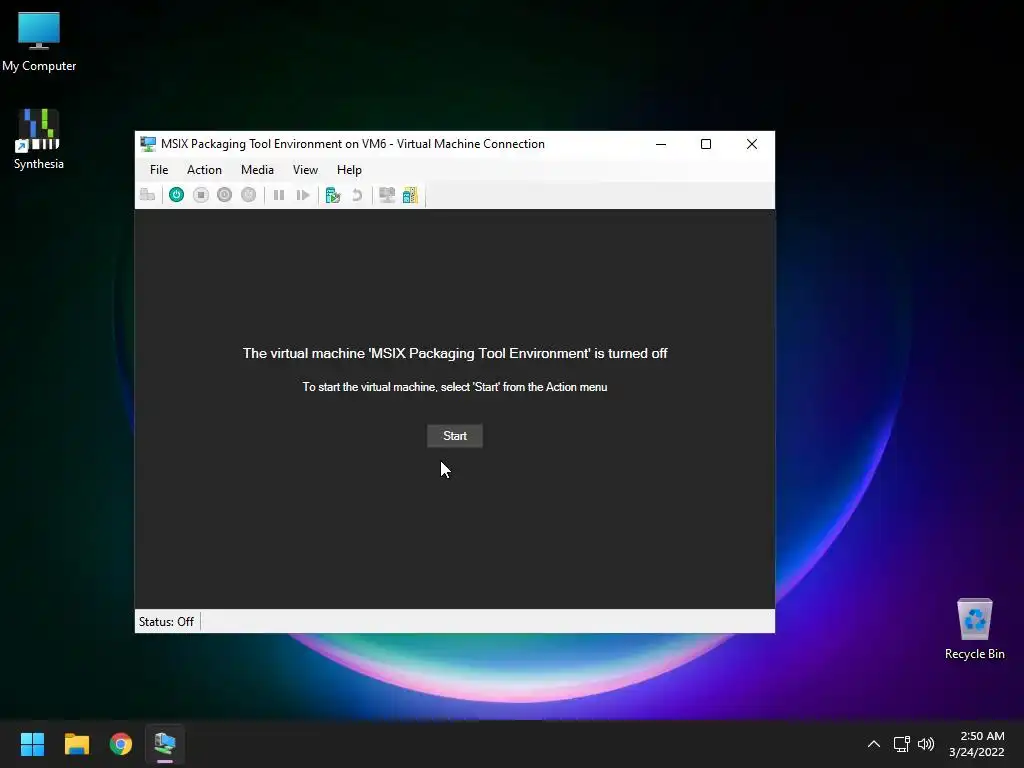
Task: Click the Turn Off stop toolbar icon
Action: (200, 195)
